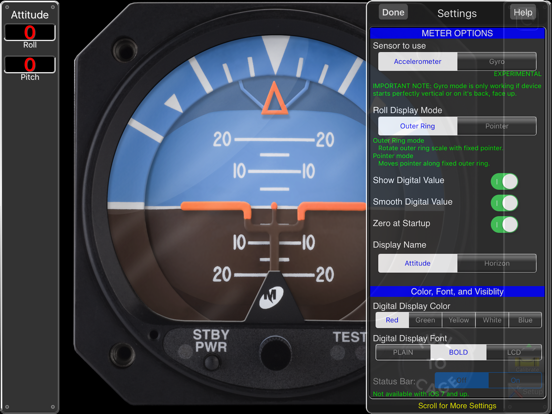Select PLAIN digital display font
The height and width of the screenshot is (414, 552).
(403, 352)
